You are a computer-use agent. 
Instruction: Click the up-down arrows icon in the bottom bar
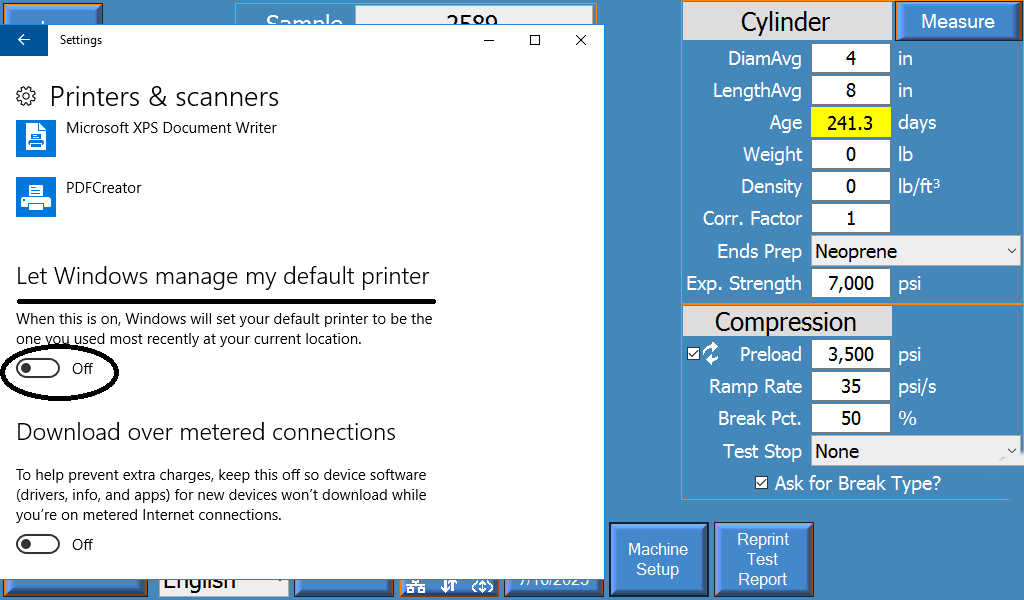point(449,586)
